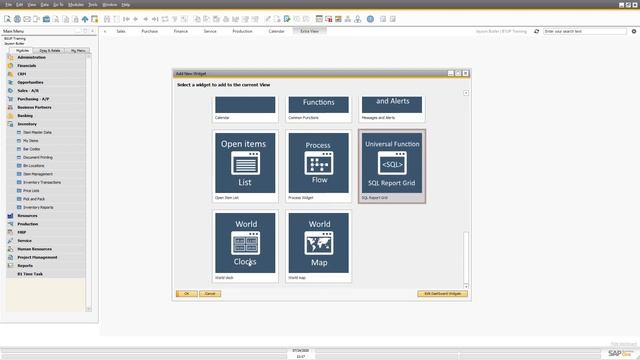Switch to the Production cockpit tab
Viewport: 640px width, 360px height.
click(242, 31)
